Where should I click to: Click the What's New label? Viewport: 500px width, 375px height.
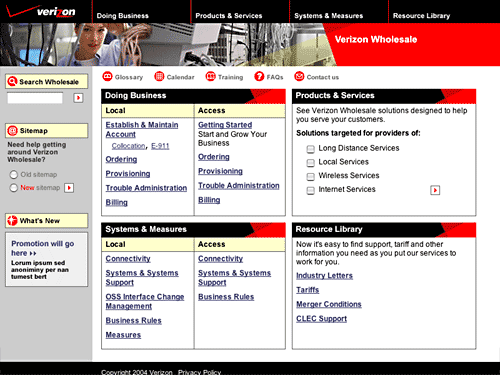(40, 221)
